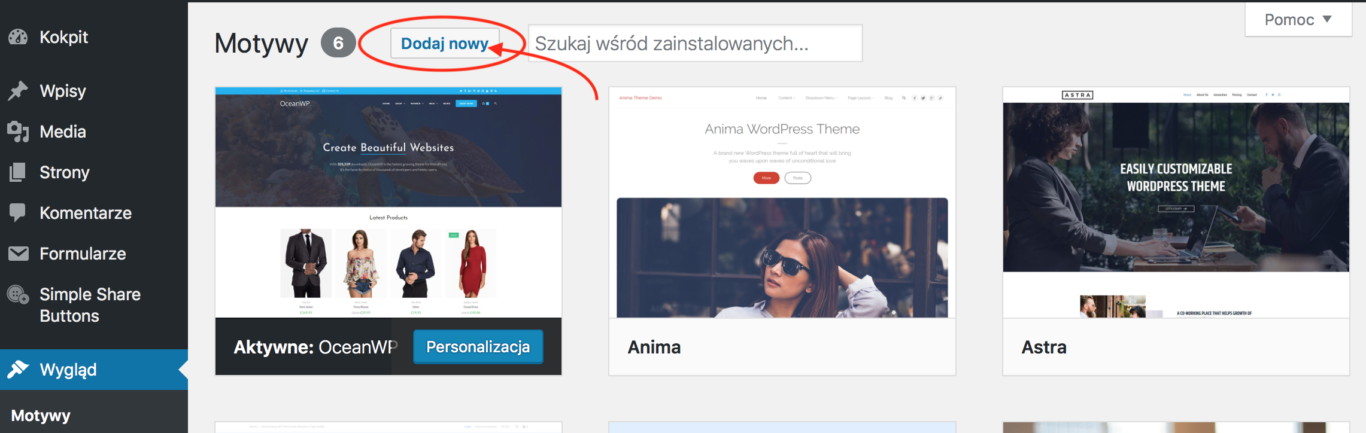Open the Astra theme screenshot
Screen dimensions: 1366x433
[1176, 203]
